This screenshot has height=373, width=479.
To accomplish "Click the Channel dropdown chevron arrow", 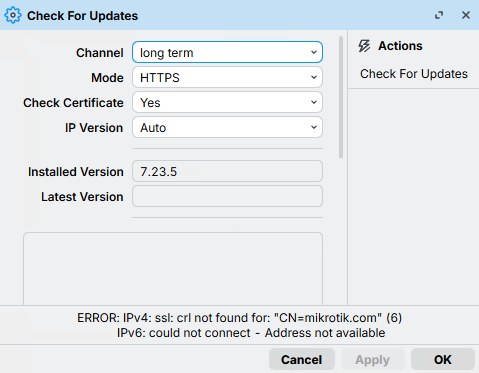I will click(314, 52).
